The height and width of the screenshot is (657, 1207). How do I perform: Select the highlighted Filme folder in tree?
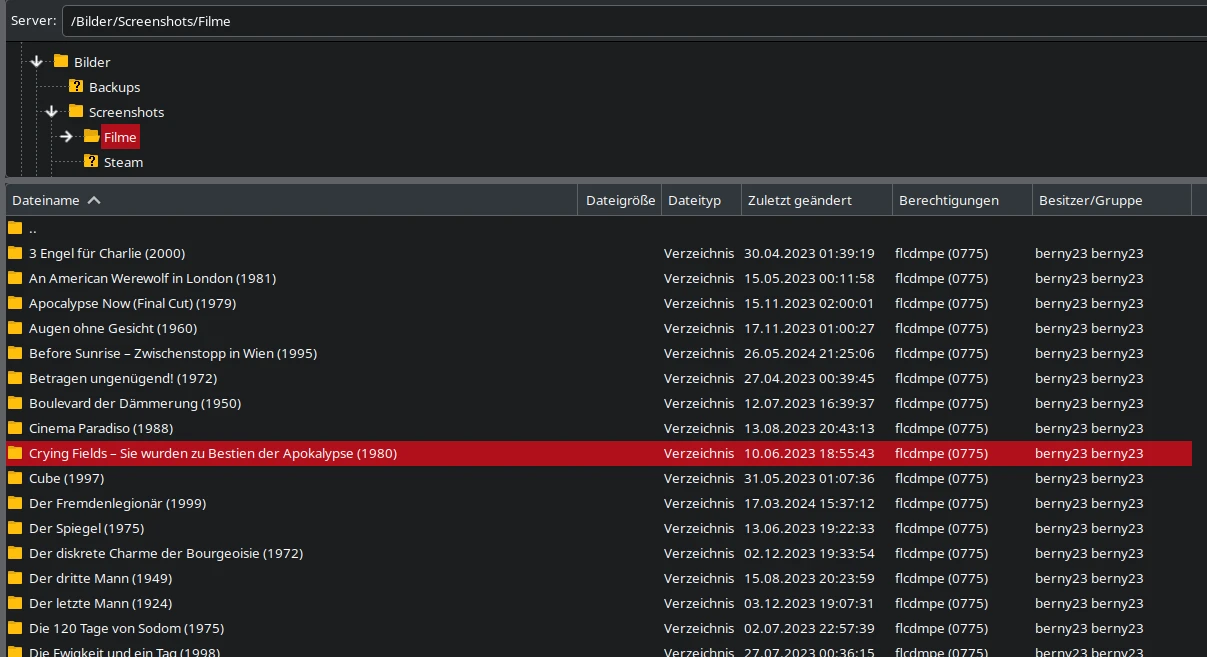[120, 137]
